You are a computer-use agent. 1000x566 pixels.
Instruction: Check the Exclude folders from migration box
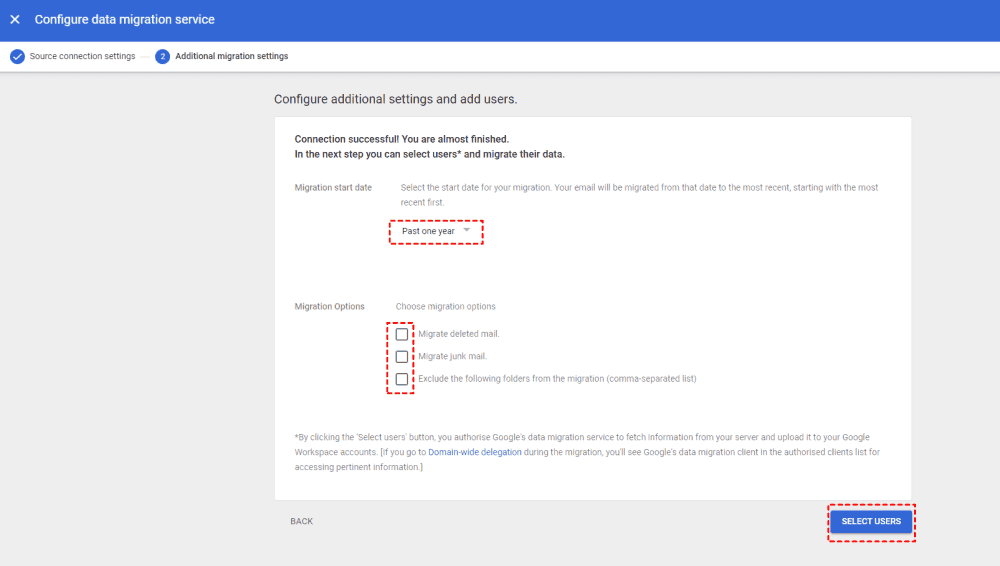402,379
